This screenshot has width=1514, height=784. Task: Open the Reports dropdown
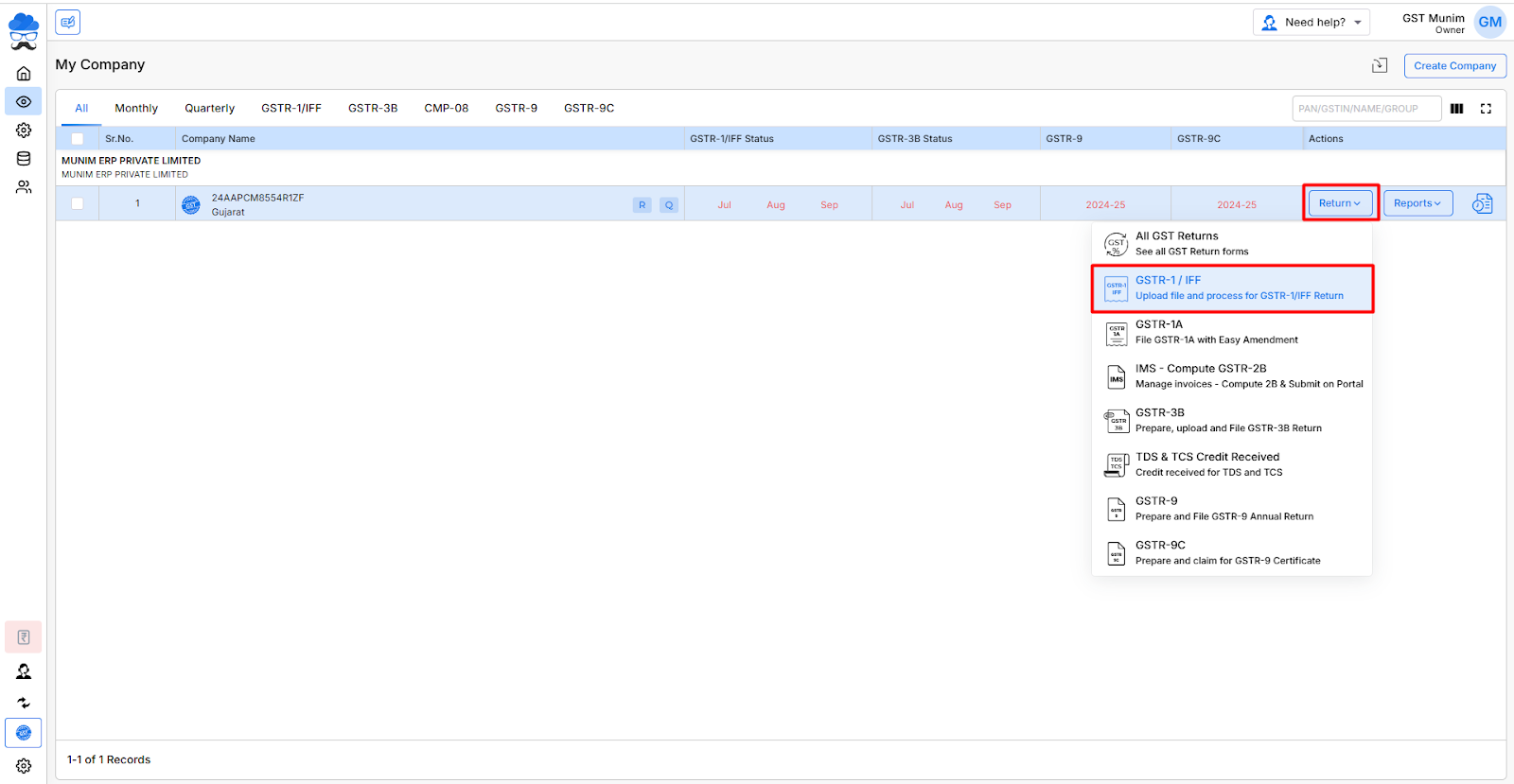click(1417, 203)
